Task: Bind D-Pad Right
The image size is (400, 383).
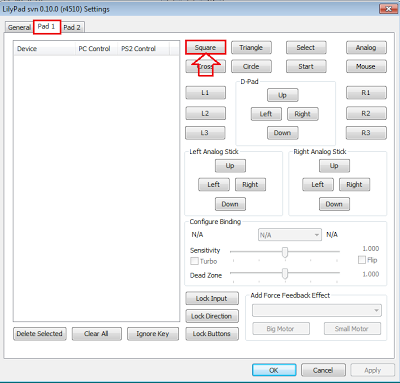Action: 303,114
